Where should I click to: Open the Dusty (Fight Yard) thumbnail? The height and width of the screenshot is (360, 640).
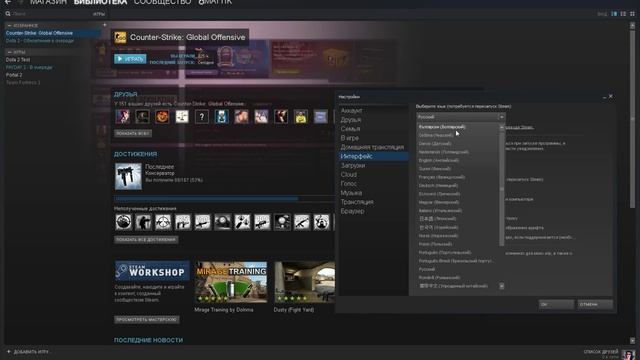(304, 282)
